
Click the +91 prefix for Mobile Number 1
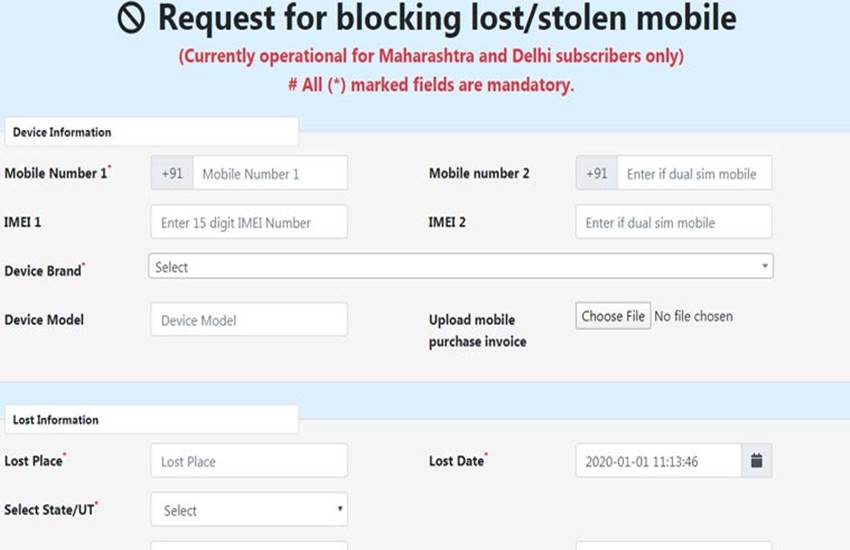(172, 173)
